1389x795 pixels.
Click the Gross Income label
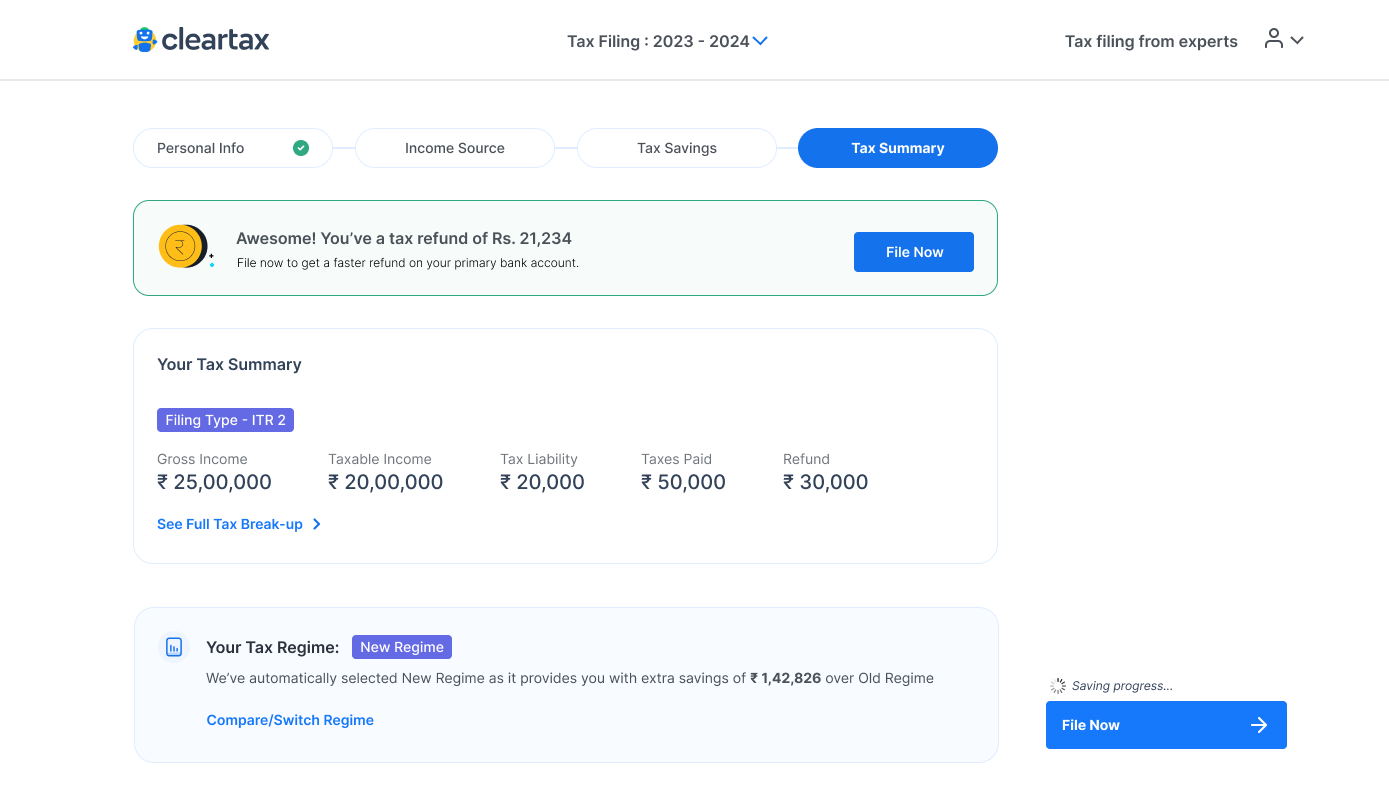tap(202, 459)
